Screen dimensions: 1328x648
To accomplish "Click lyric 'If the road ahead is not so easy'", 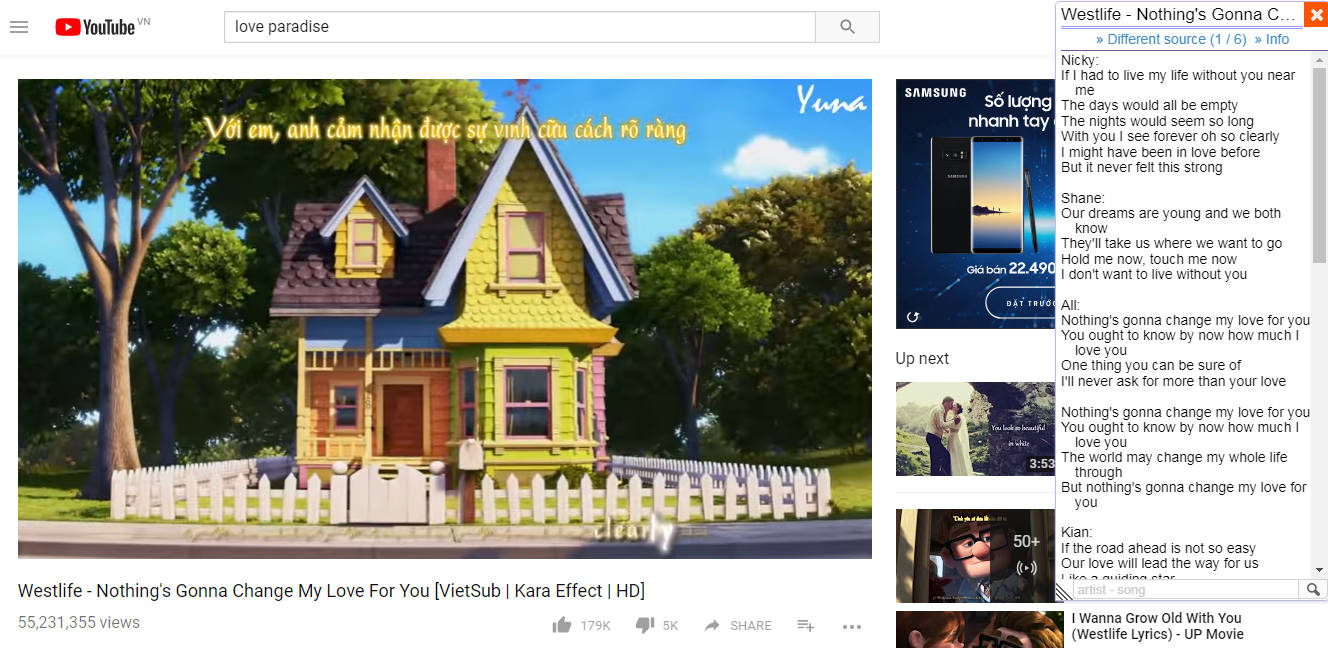I will click(1158, 548).
